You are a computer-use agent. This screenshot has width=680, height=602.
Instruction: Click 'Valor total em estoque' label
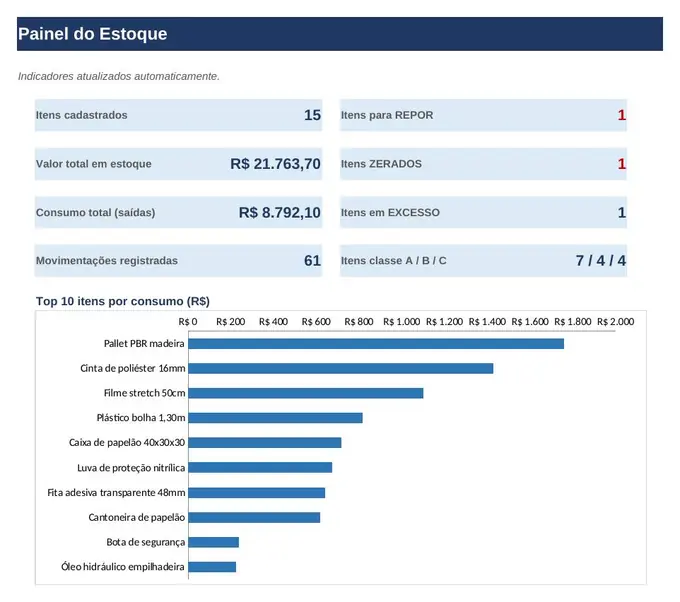tap(94, 164)
